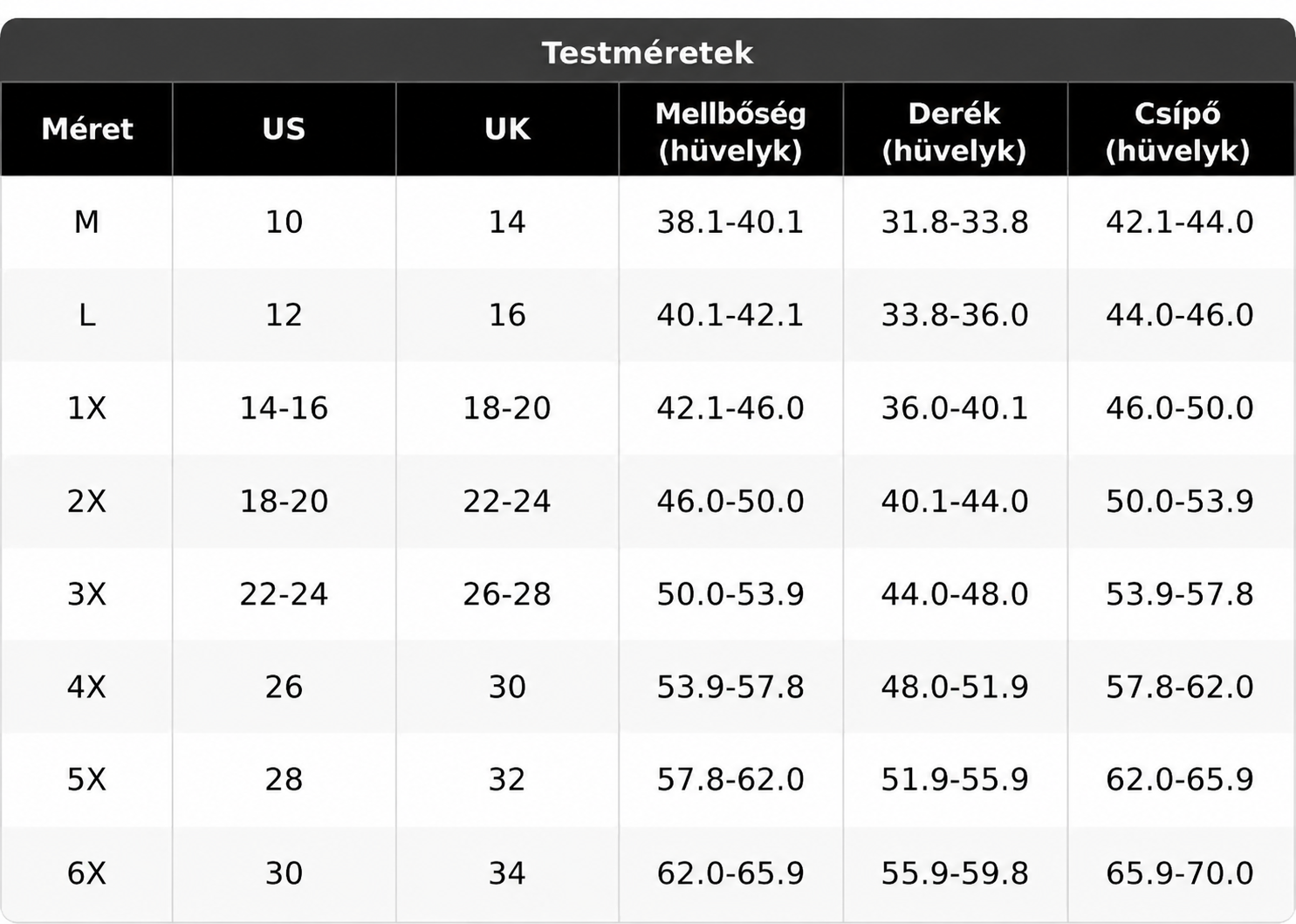The width and height of the screenshot is (1296, 924).
Task: Select the US column header
Action: pyautogui.click(x=284, y=129)
